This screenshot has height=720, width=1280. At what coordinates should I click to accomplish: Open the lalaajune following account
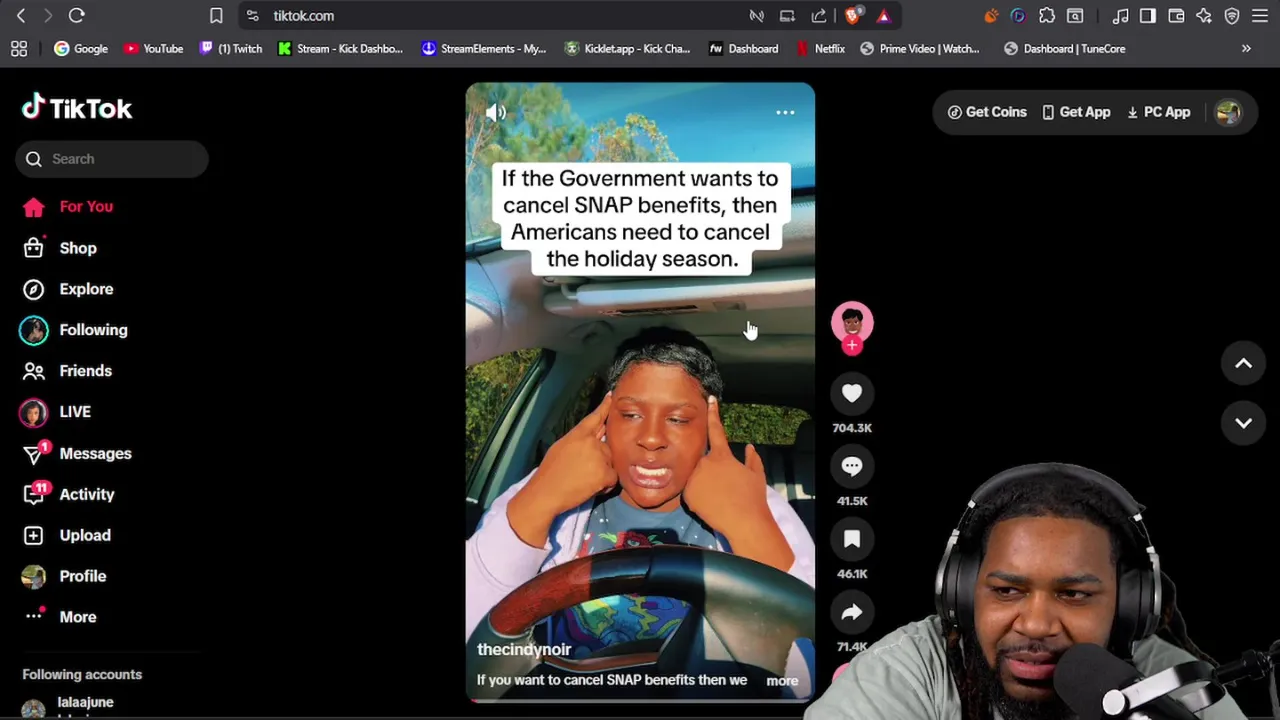[70, 706]
